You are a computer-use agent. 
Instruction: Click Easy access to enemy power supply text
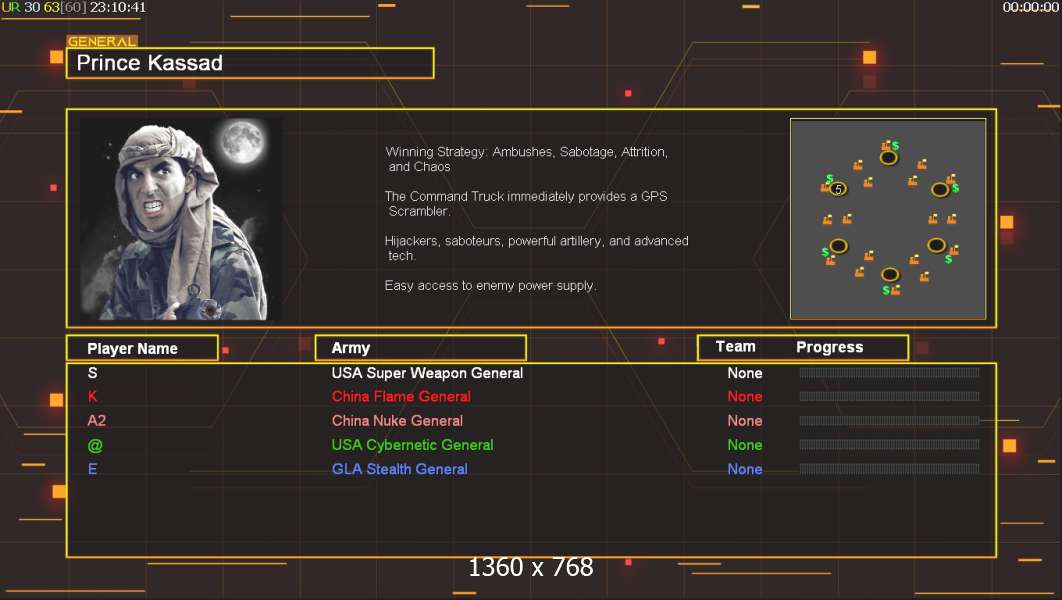pyautogui.click(x=490, y=286)
